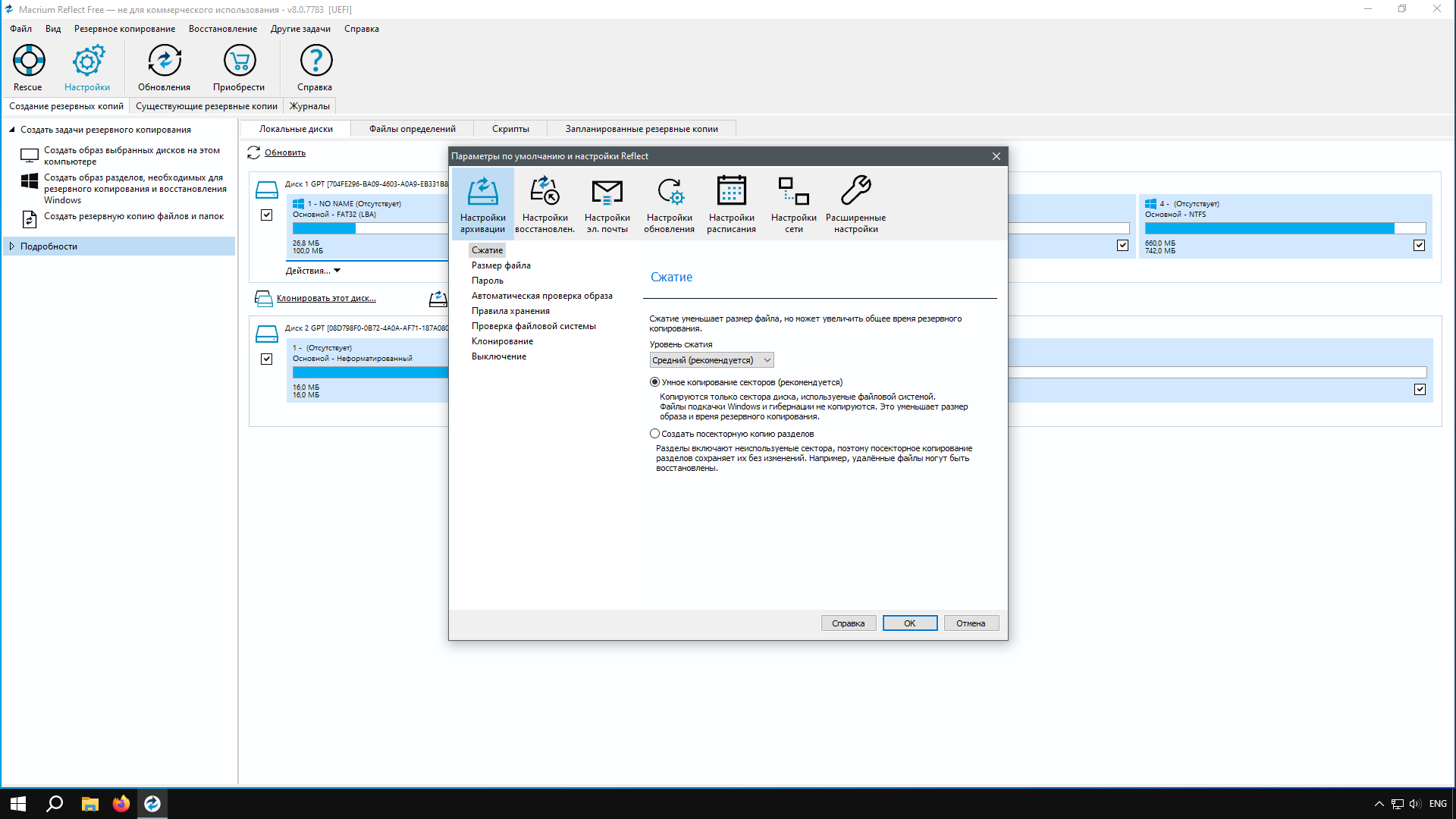The width and height of the screenshot is (1456, 819).
Task: Select Пароль in settings list
Action: tap(488, 281)
